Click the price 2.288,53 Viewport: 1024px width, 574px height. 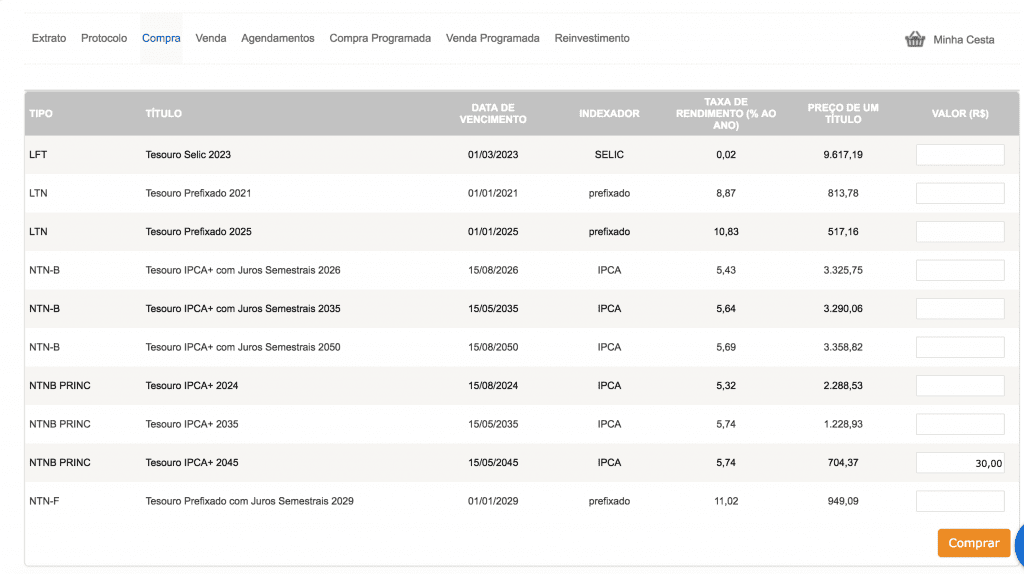point(842,386)
